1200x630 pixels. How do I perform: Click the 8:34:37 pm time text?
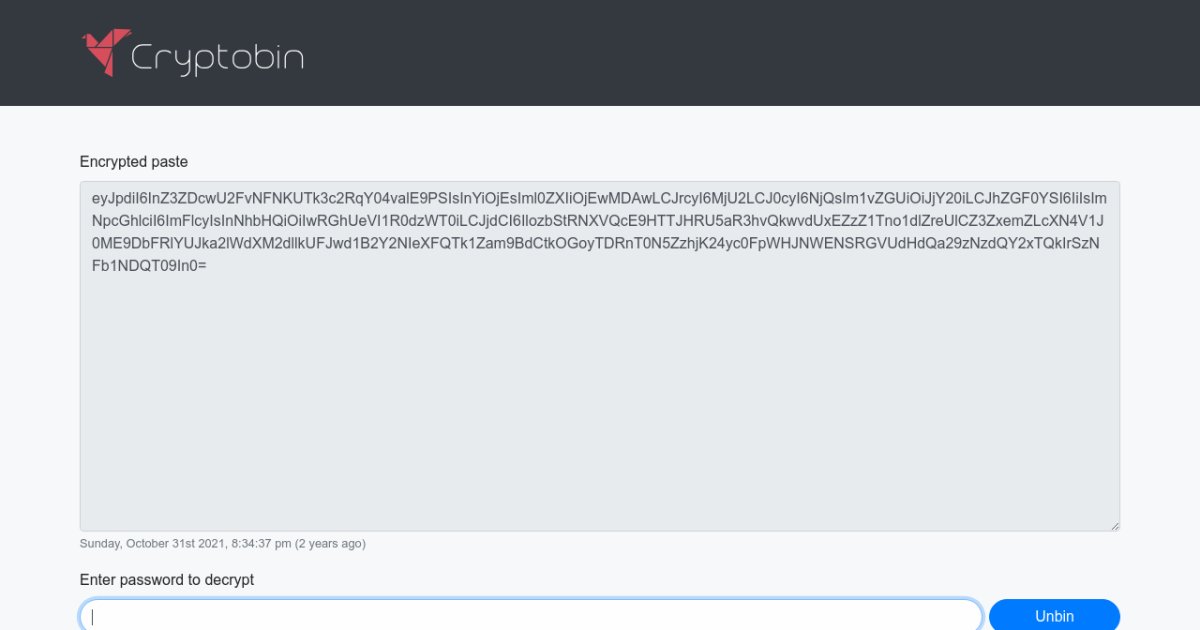[260, 544]
